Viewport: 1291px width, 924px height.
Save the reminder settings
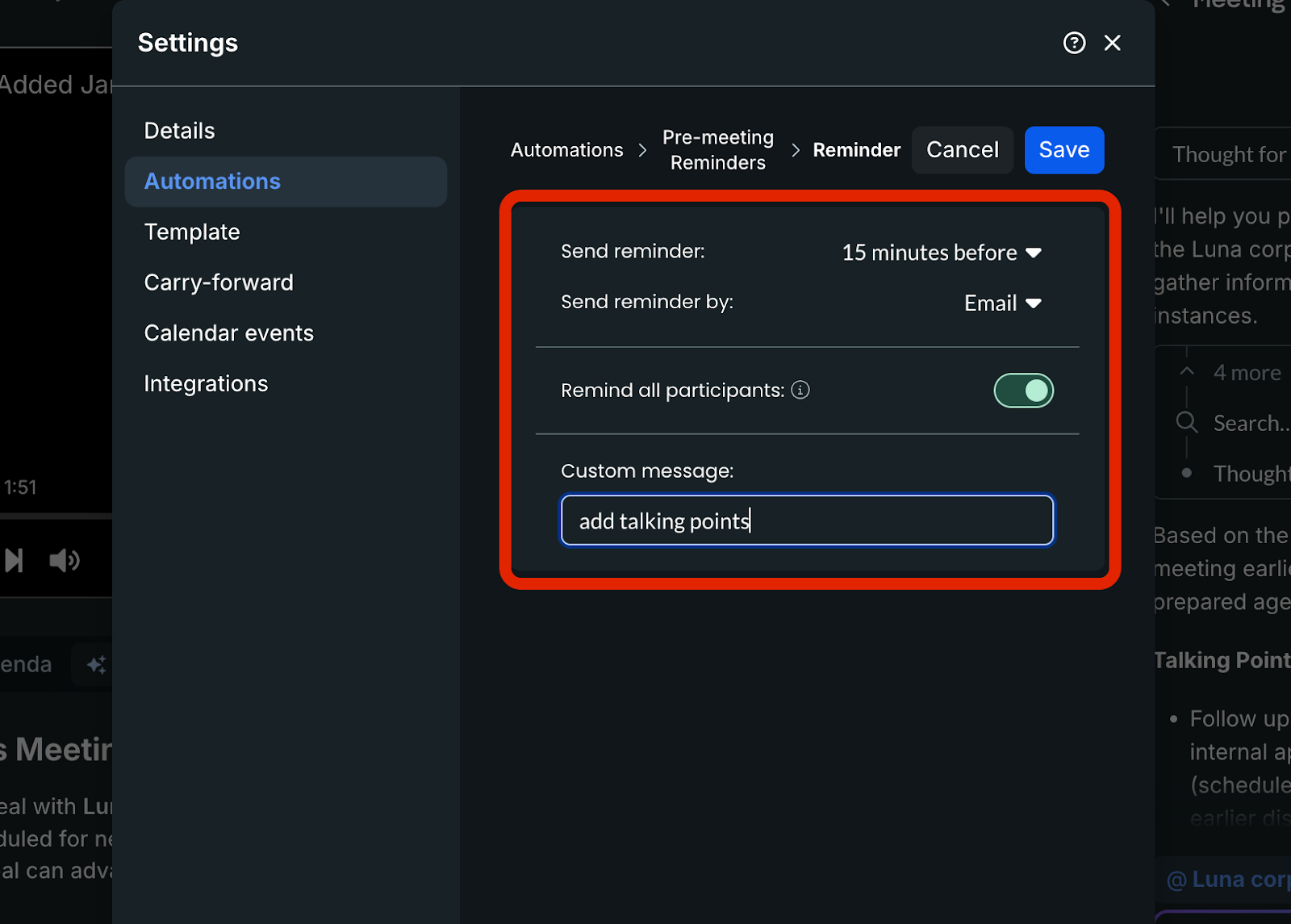coord(1063,150)
